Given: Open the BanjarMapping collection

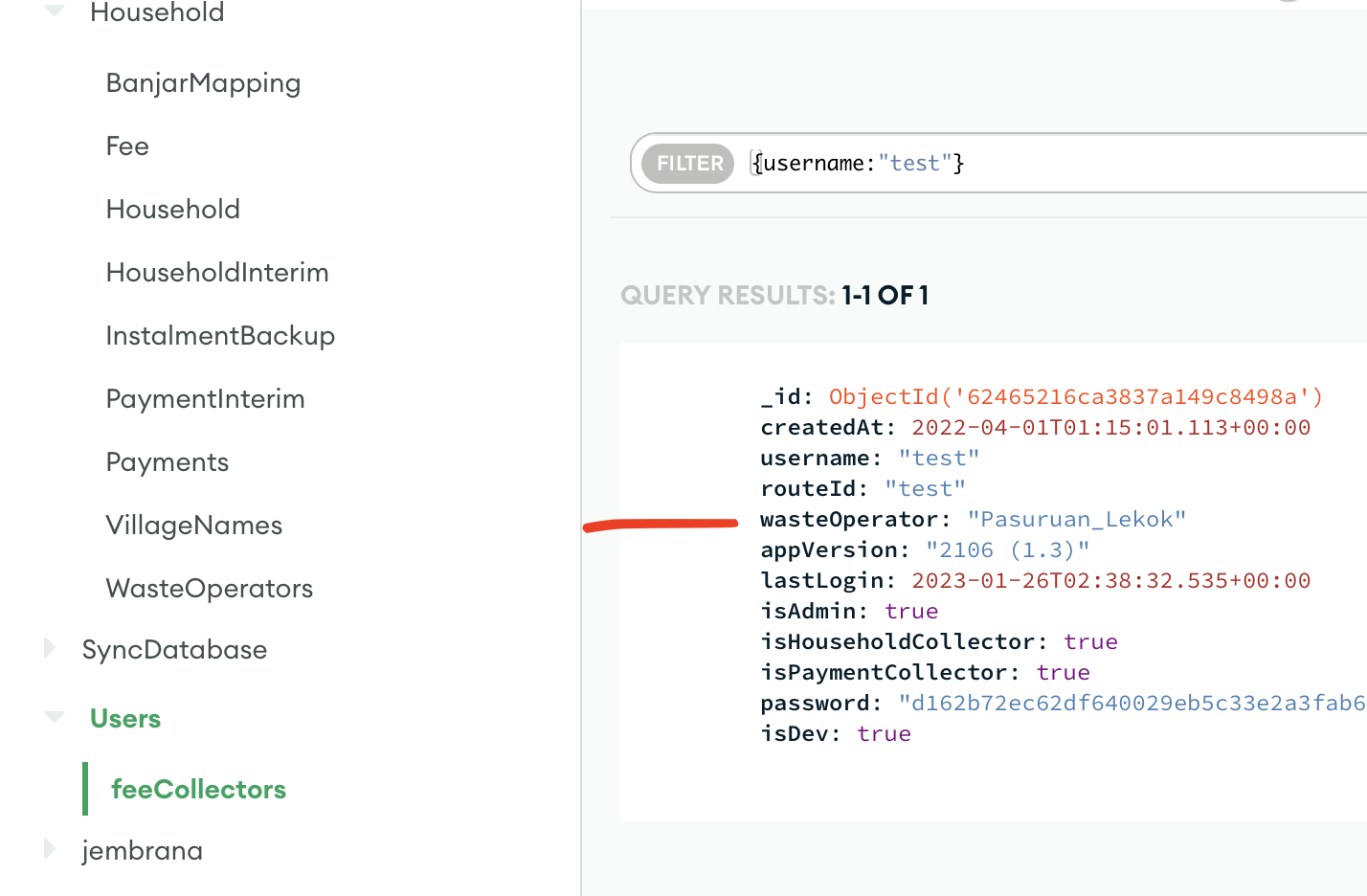Looking at the screenshot, I should tap(203, 83).
